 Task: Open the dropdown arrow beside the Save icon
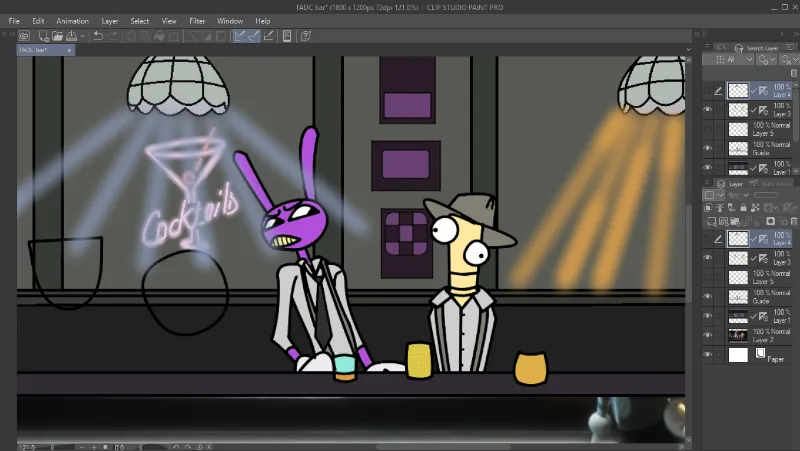pos(82,36)
